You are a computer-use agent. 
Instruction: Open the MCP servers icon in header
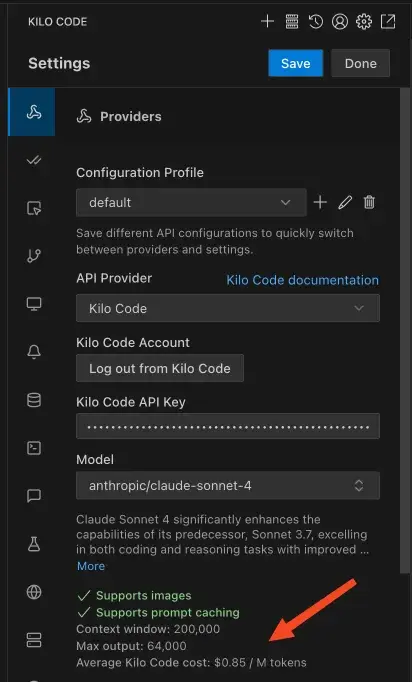[x=292, y=21]
